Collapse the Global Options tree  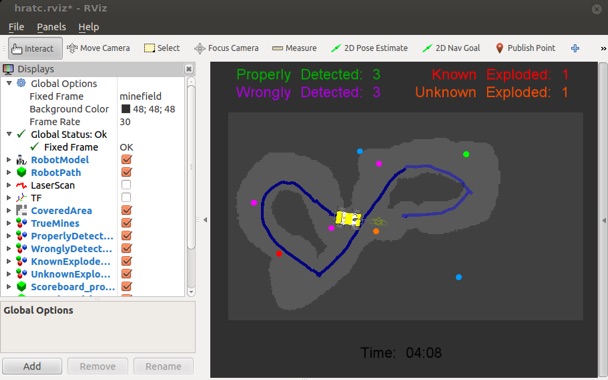tap(9, 83)
